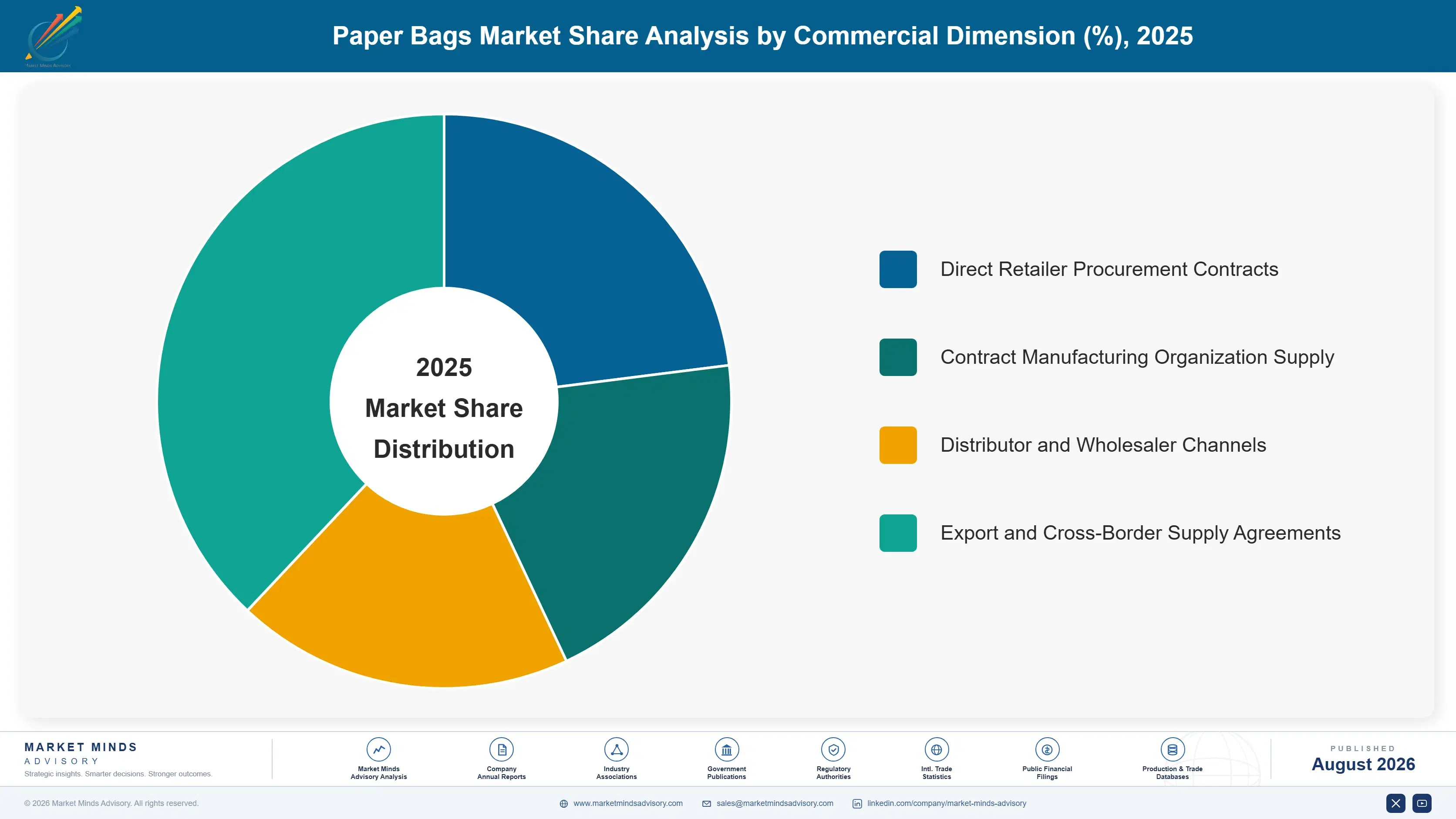This screenshot has height=819, width=1456.
Task: Click the orange Distributor and Wholesaler swatch
Action: click(897, 445)
